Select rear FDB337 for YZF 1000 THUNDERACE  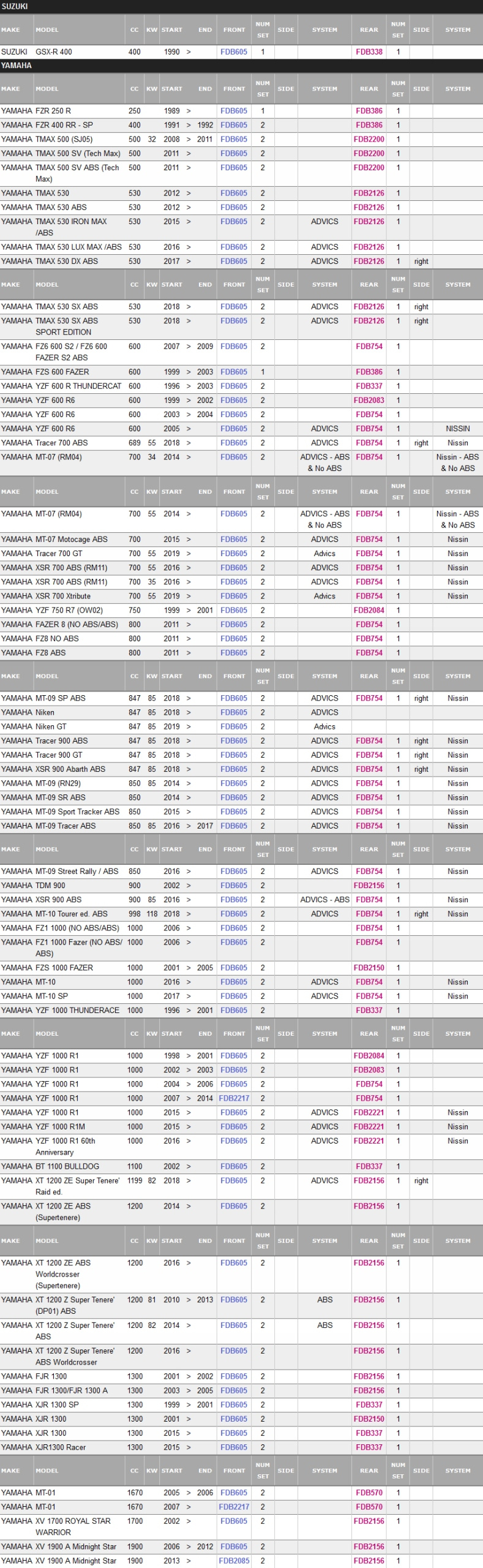(x=369, y=1010)
